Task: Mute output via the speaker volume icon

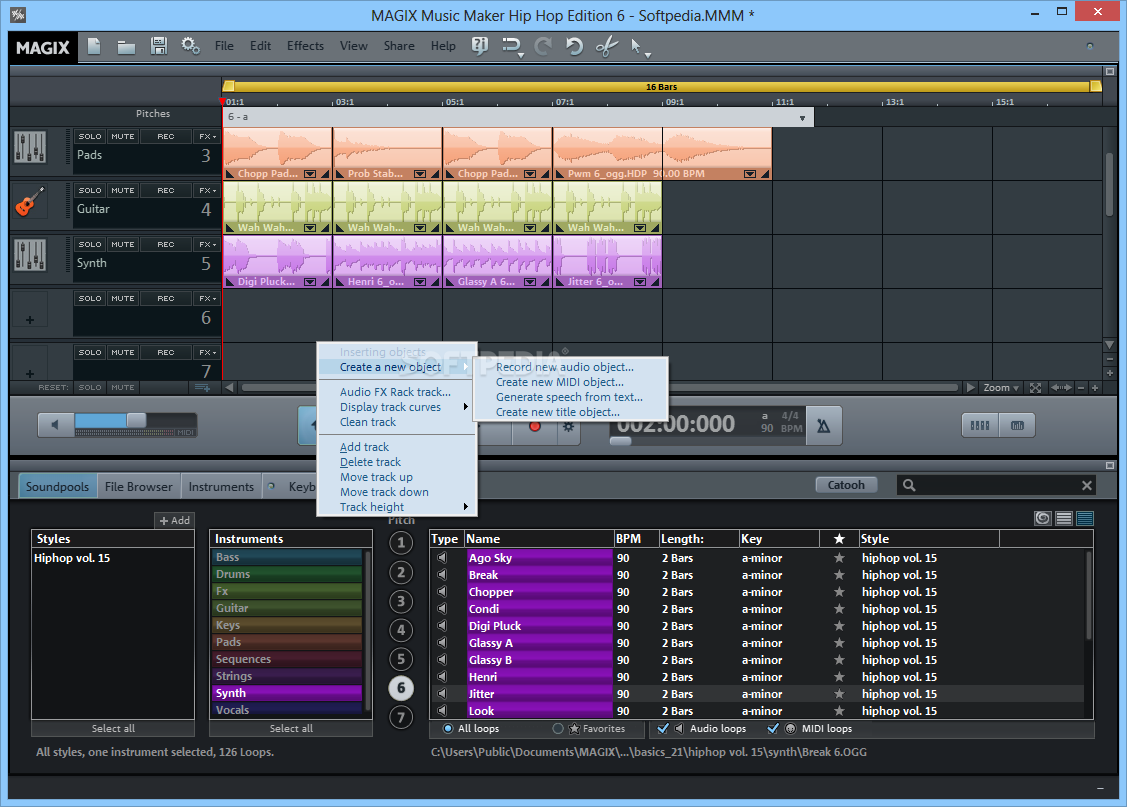Action: coord(56,425)
